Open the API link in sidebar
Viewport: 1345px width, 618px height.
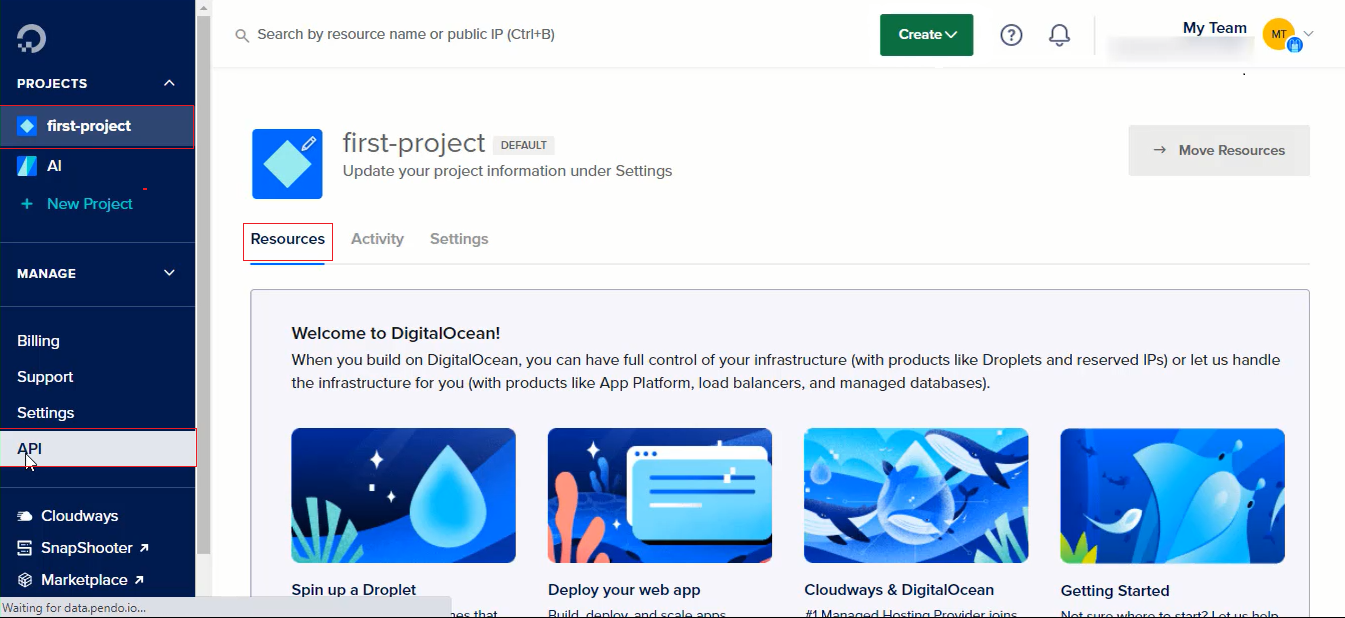[x=30, y=449]
